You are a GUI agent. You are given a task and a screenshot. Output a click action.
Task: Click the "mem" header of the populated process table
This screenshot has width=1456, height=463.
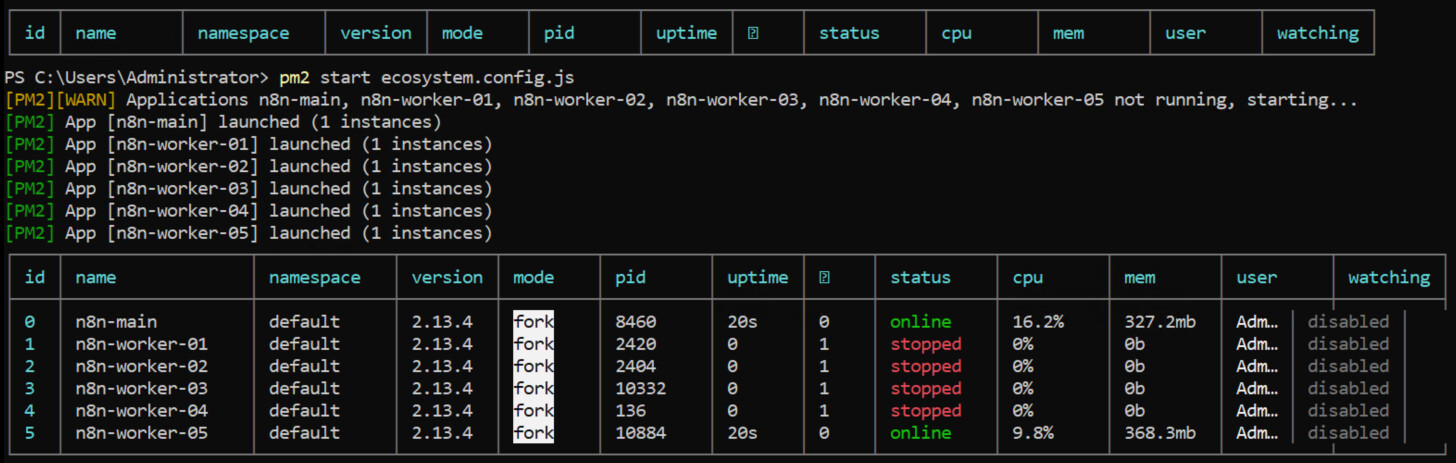1139,278
